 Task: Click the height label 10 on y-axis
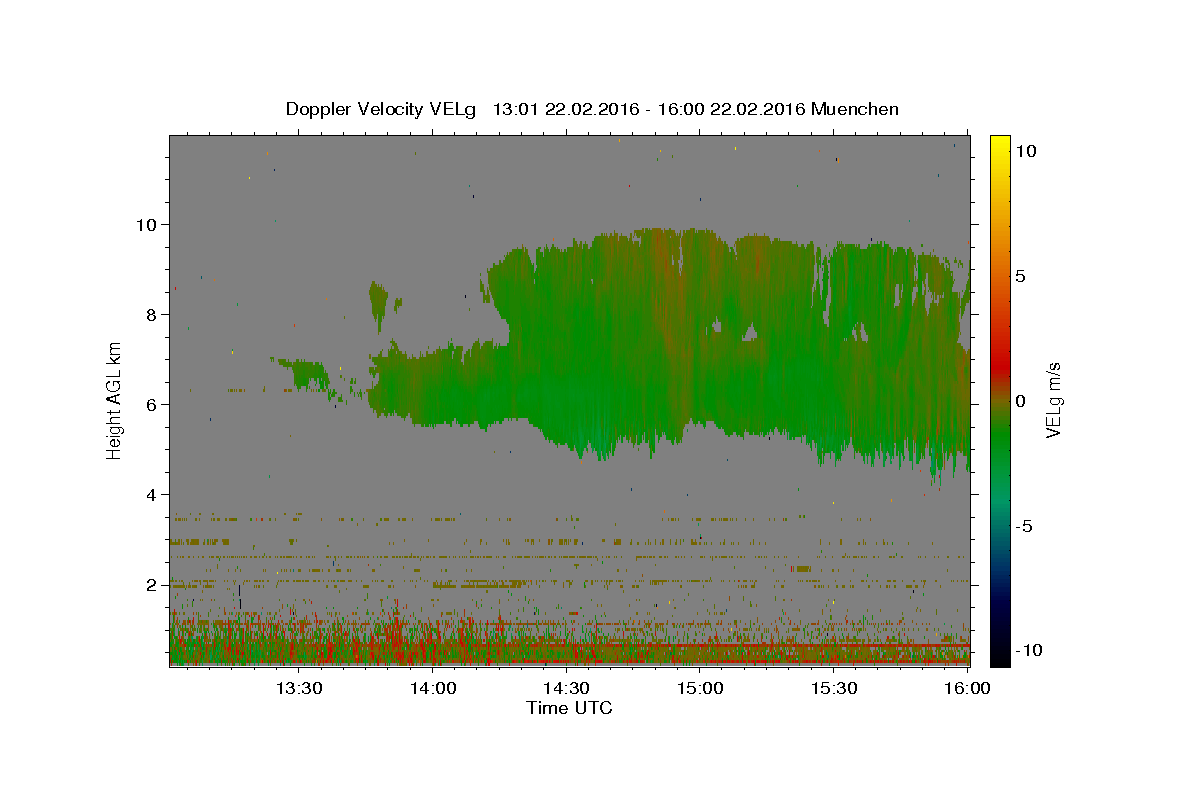146,224
